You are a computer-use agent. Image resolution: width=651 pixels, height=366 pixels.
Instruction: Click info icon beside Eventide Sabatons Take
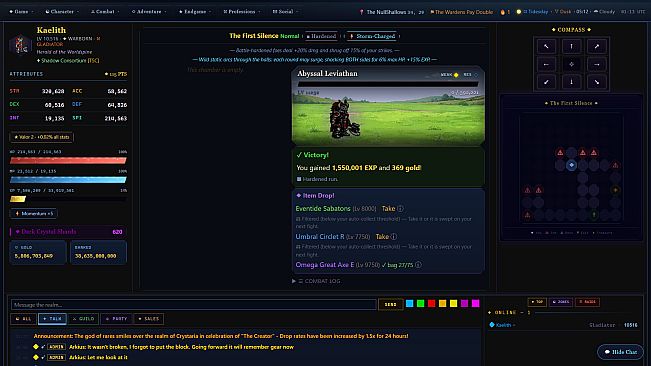[400, 209]
